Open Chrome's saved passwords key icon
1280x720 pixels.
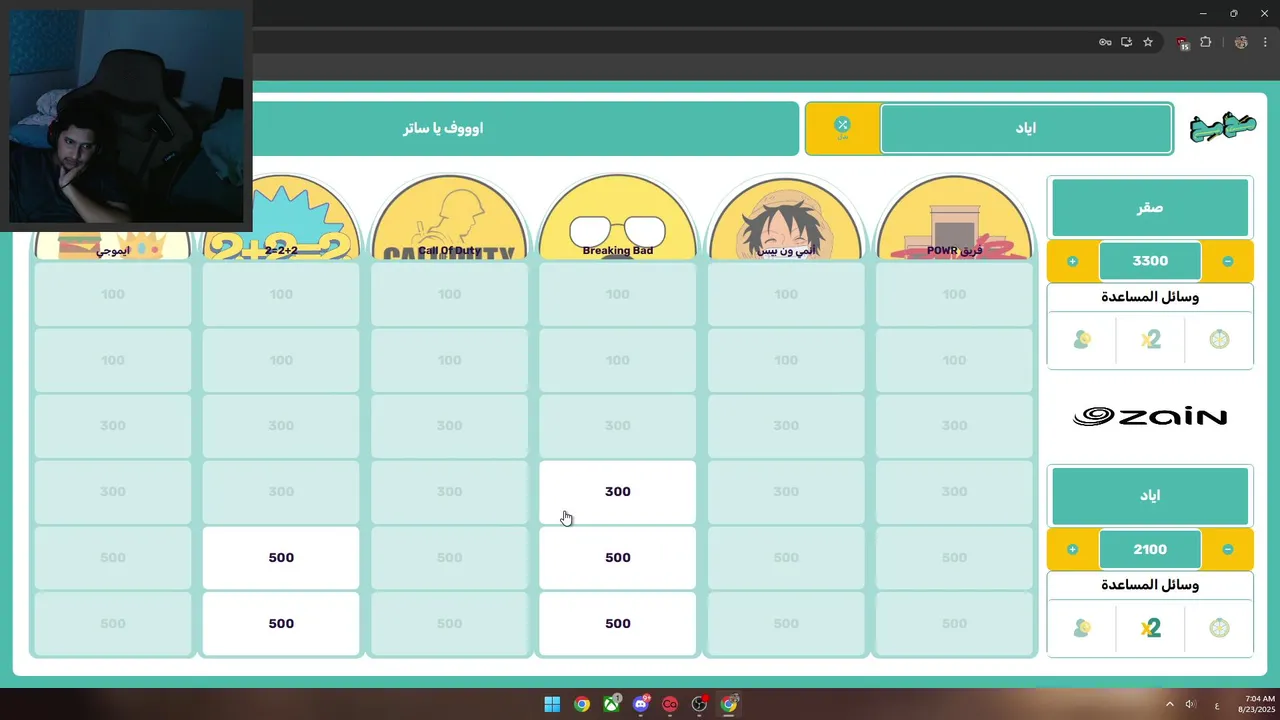click(1105, 42)
